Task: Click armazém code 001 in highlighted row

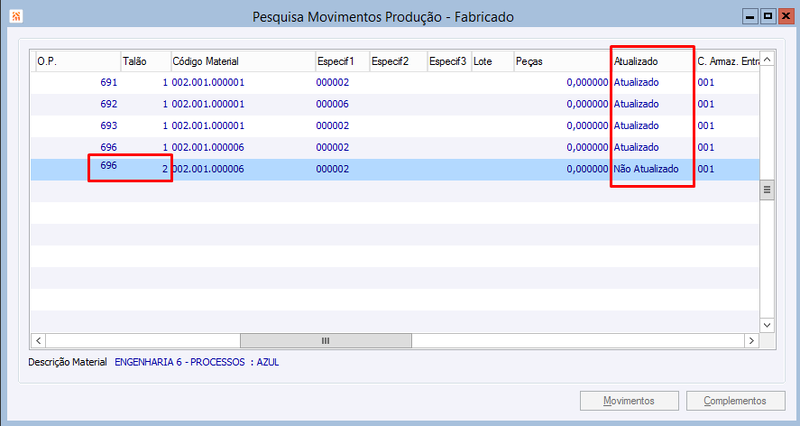Action: (x=706, y=169)
